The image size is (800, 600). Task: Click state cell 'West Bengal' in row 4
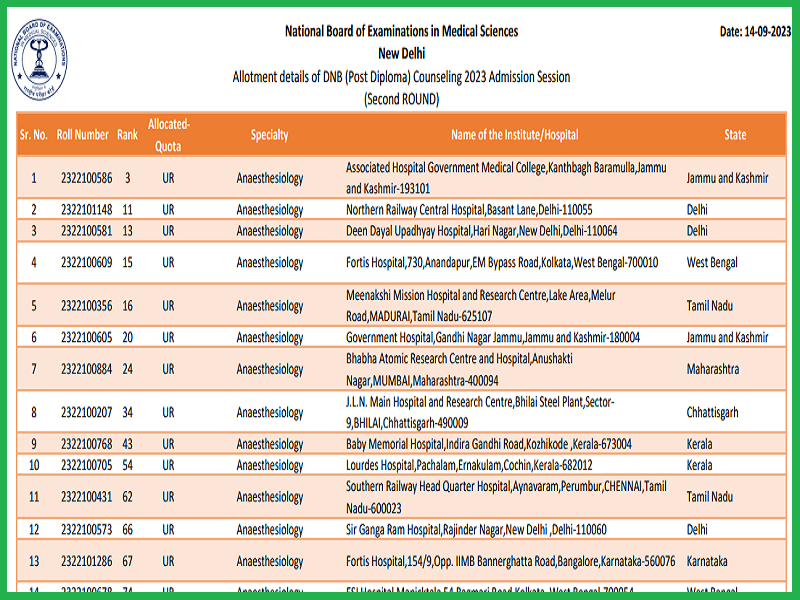coord(712,263)
